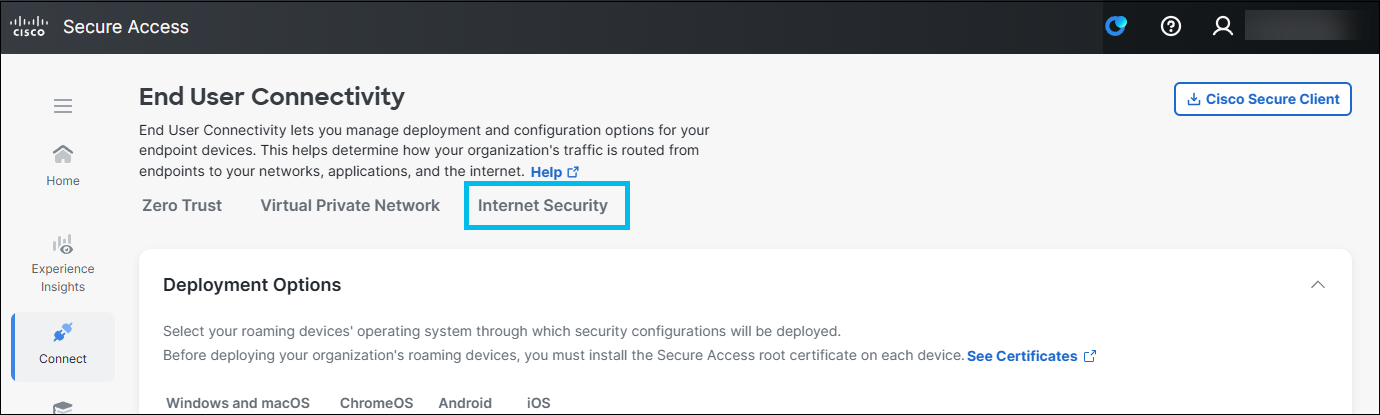This screenshot has width=1380, height=415.
Task: Open the Help link
Action: (x=555, y=172)
